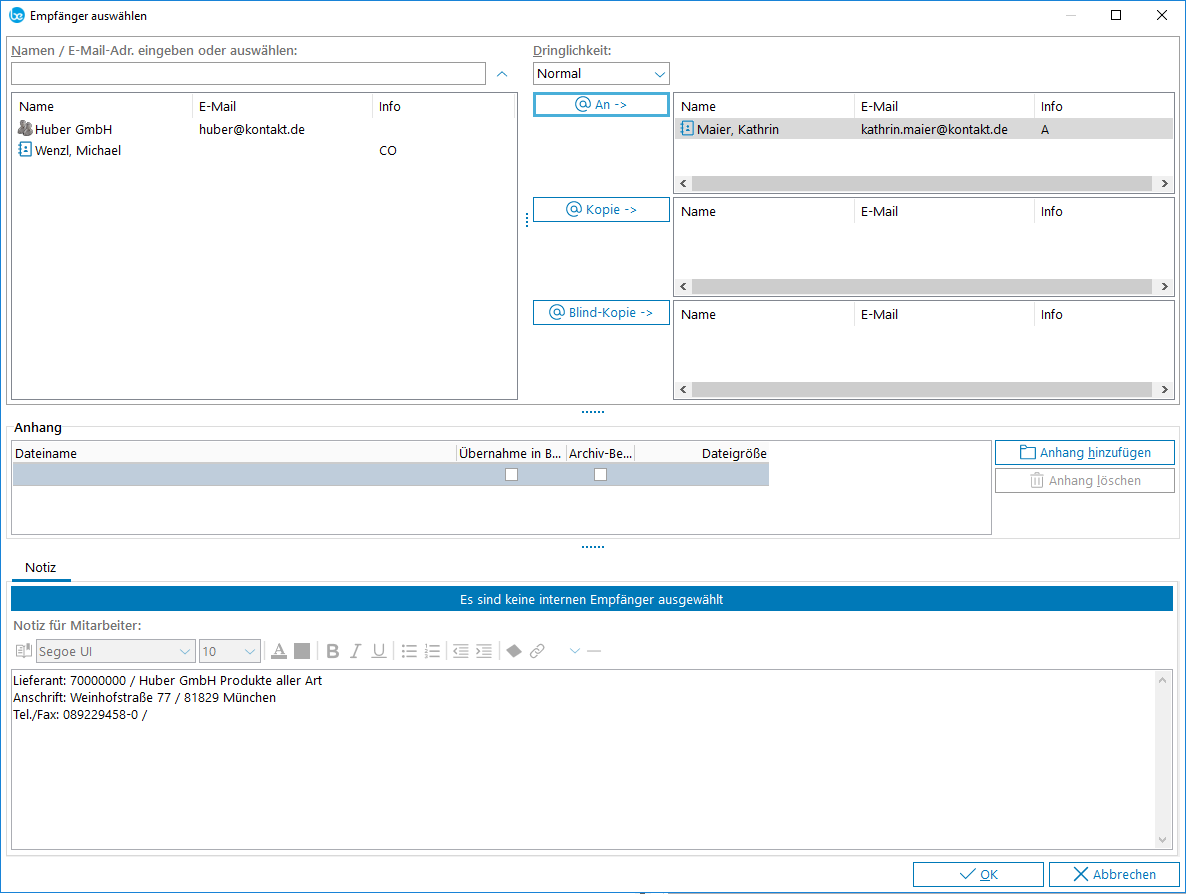Toggle bold formatting in note toolbar
Image resolution: width=1186 pixels, height=894 pixels.
pyautogui.click(x=333, y=651)
